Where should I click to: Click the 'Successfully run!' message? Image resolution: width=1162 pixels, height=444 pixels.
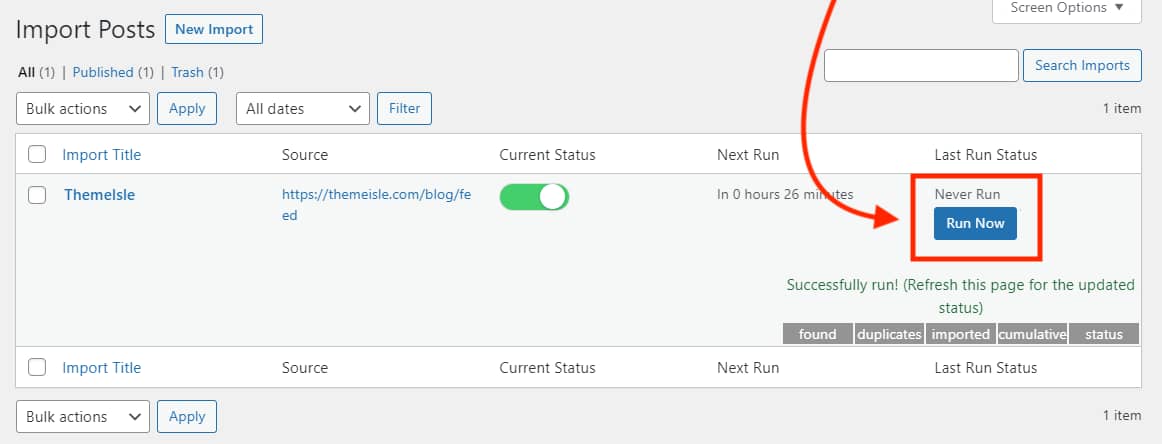click(x=960, y=296)
